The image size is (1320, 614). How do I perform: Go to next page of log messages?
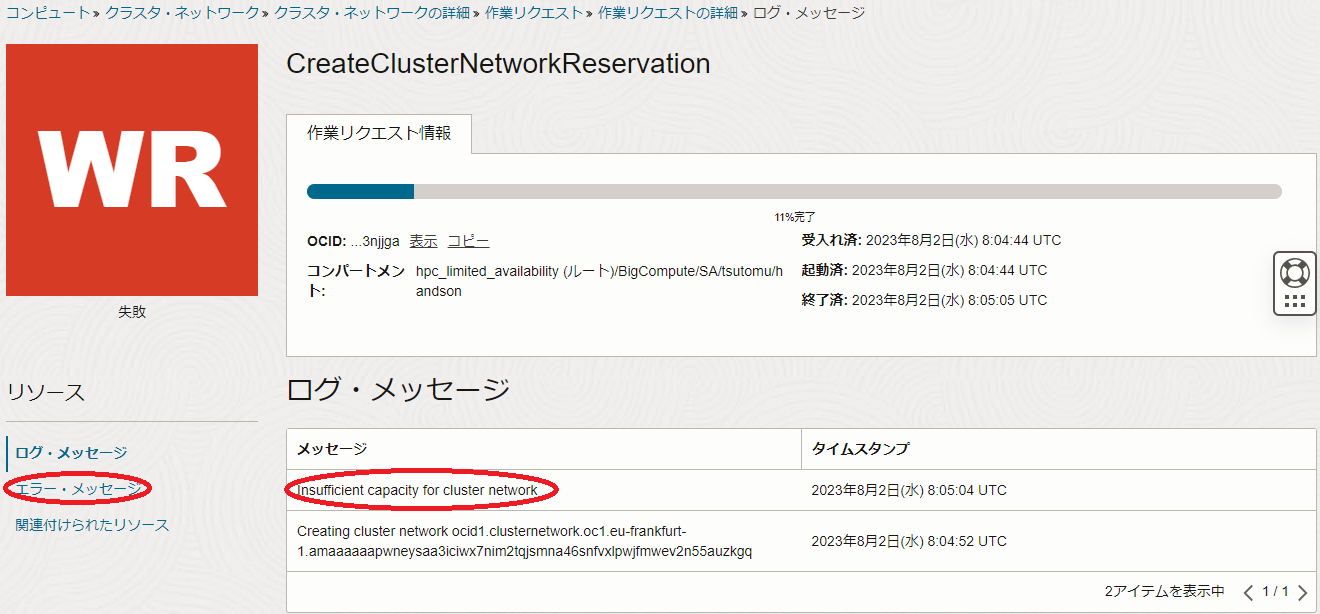[1302, 592]
